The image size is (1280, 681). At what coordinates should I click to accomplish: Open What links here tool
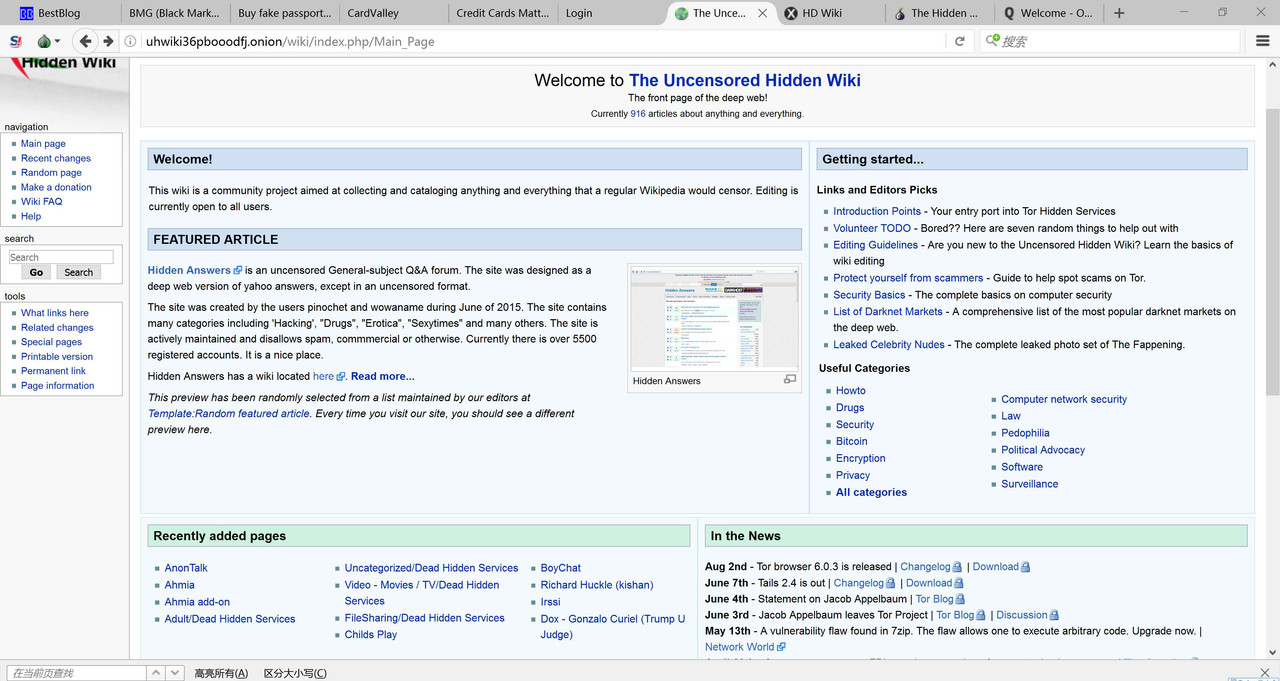(55, 313)
